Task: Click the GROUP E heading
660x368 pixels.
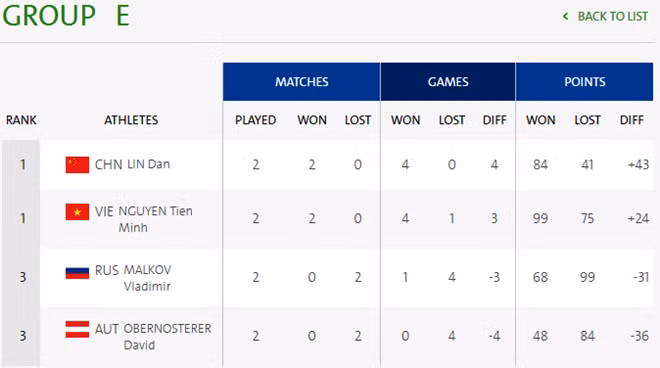Action: click(66, 16)
